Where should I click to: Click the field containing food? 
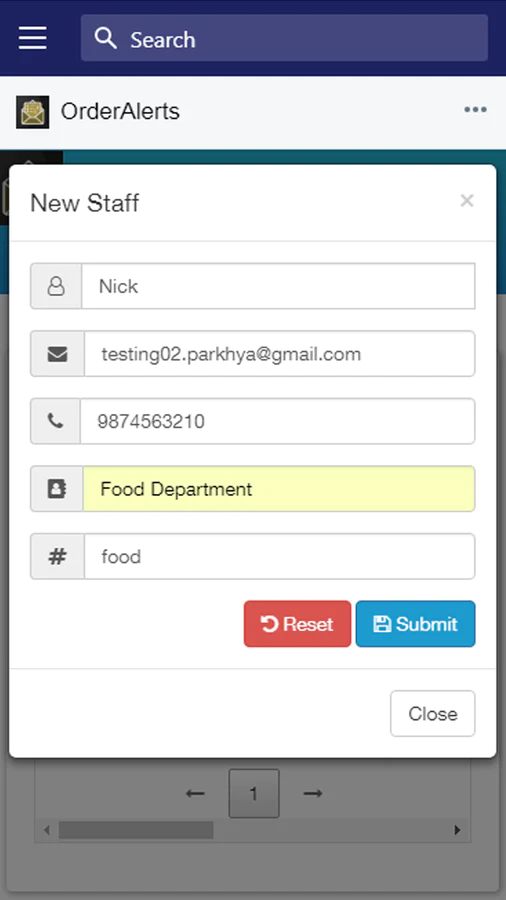pyautogui.click(x=279, y=556)
